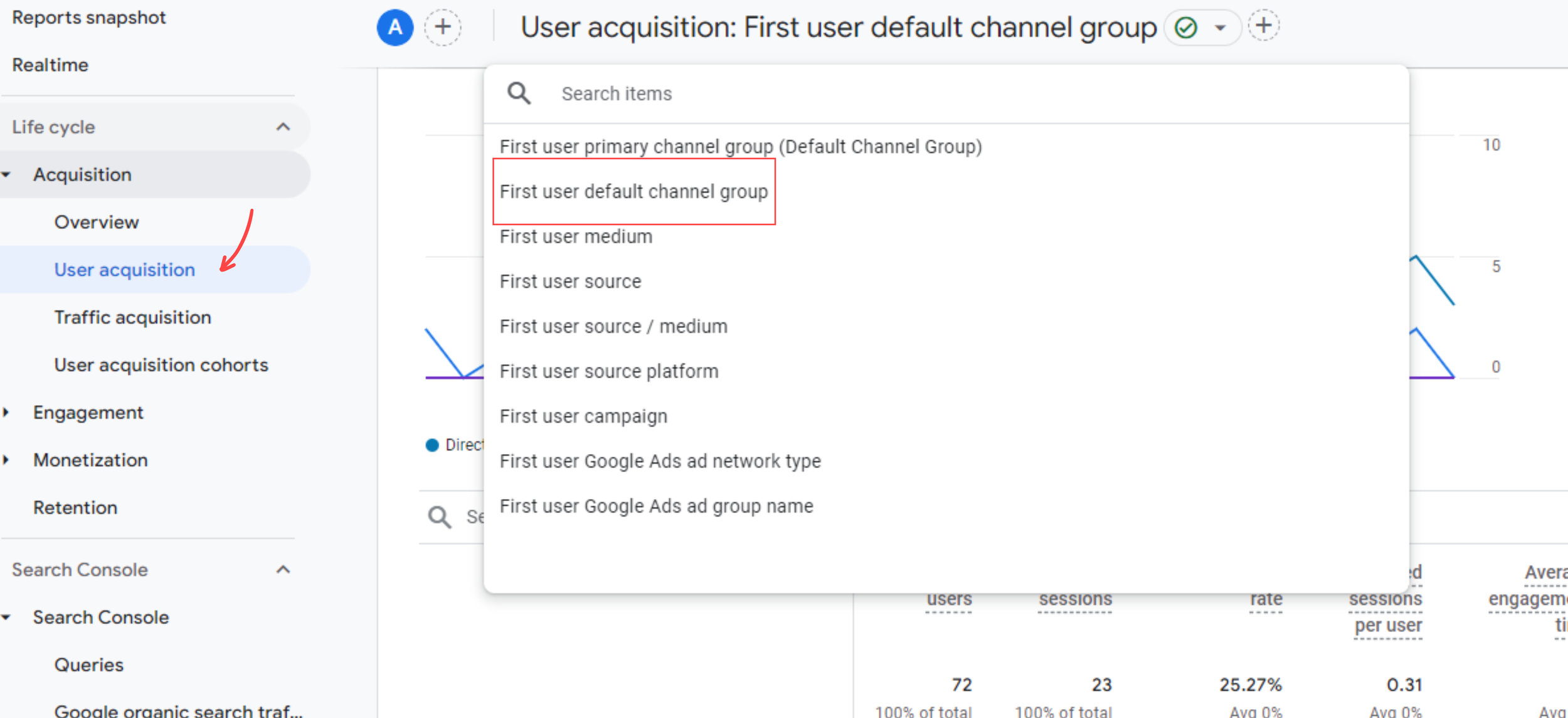This screenshot has height=718, width=1568.
Task: Collapse Search Console collection chevron
Action: 283,569
